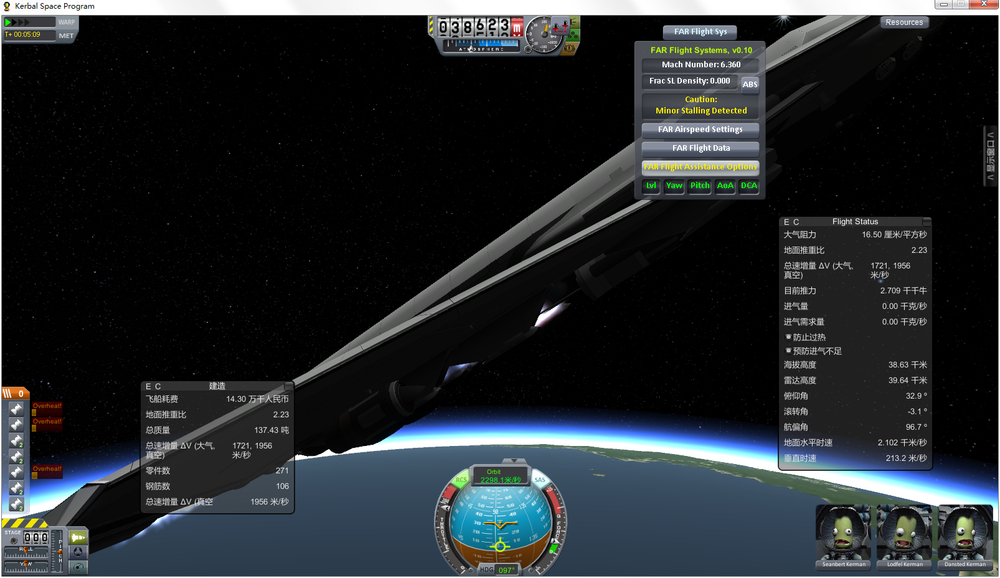Click the time warp arrows

point(17,22)
